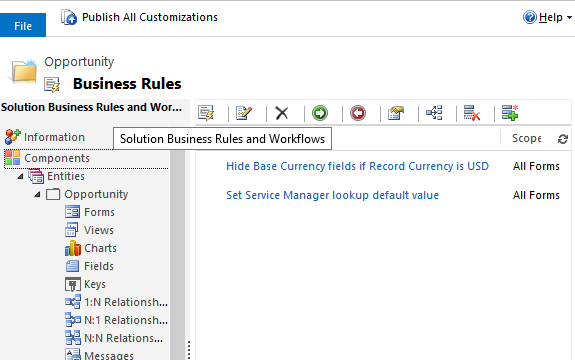Viewport: 575px width, 360px height.
Task: Expand the Help dropdown arrow
Action: pos(569,17)
